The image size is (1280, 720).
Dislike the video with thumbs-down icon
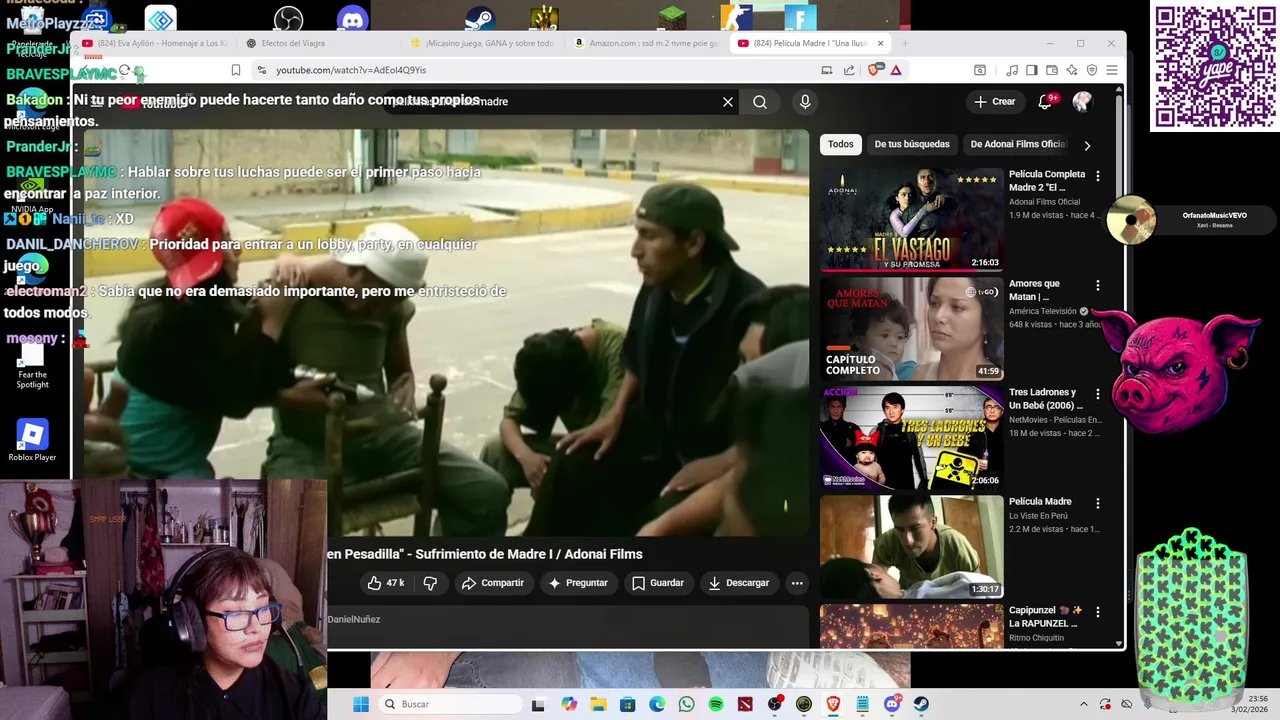pos(430,583)
